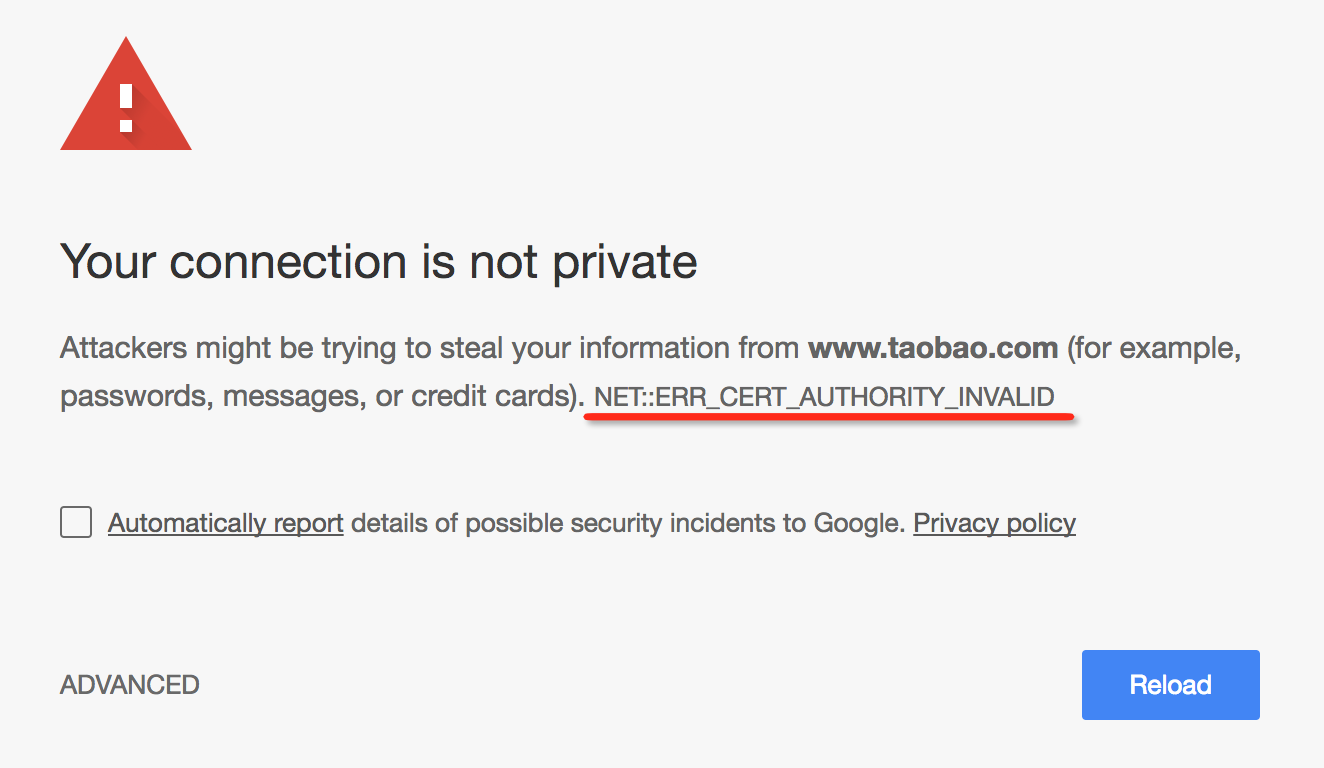Click the bold www.taobao.com domain text
The width and height of the screenshot is (1324, 768).
pos(932,348)
